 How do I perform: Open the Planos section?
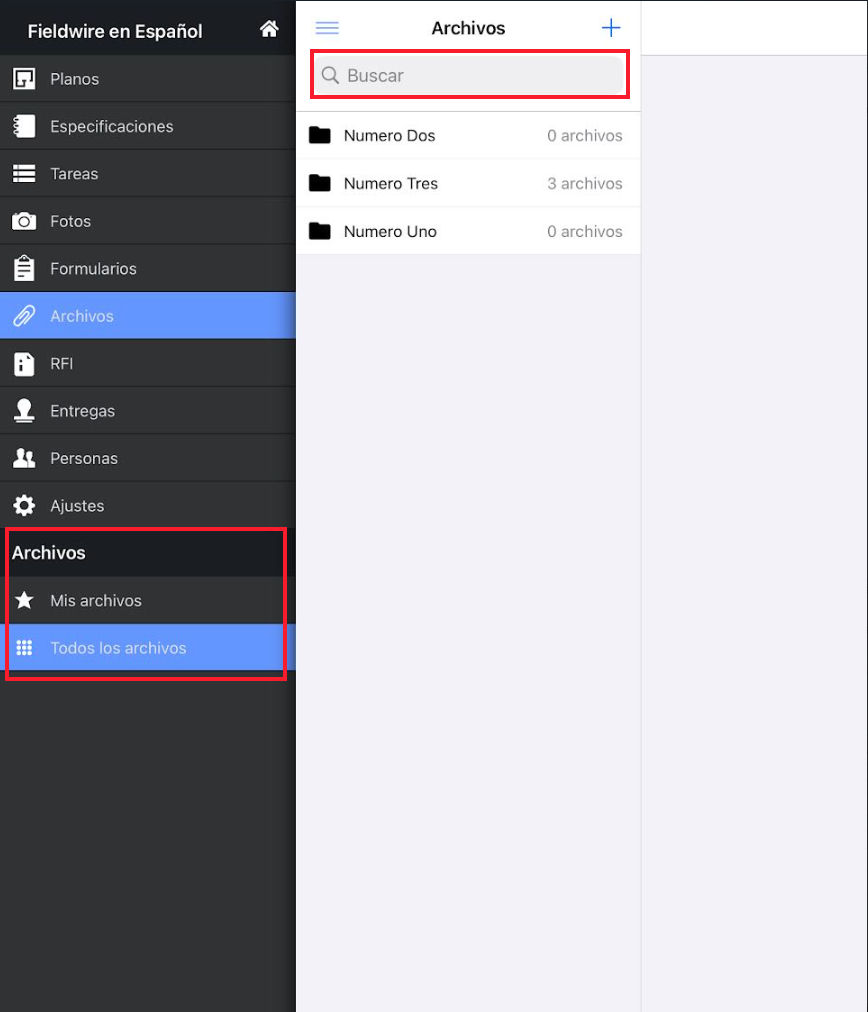point(148,79)
